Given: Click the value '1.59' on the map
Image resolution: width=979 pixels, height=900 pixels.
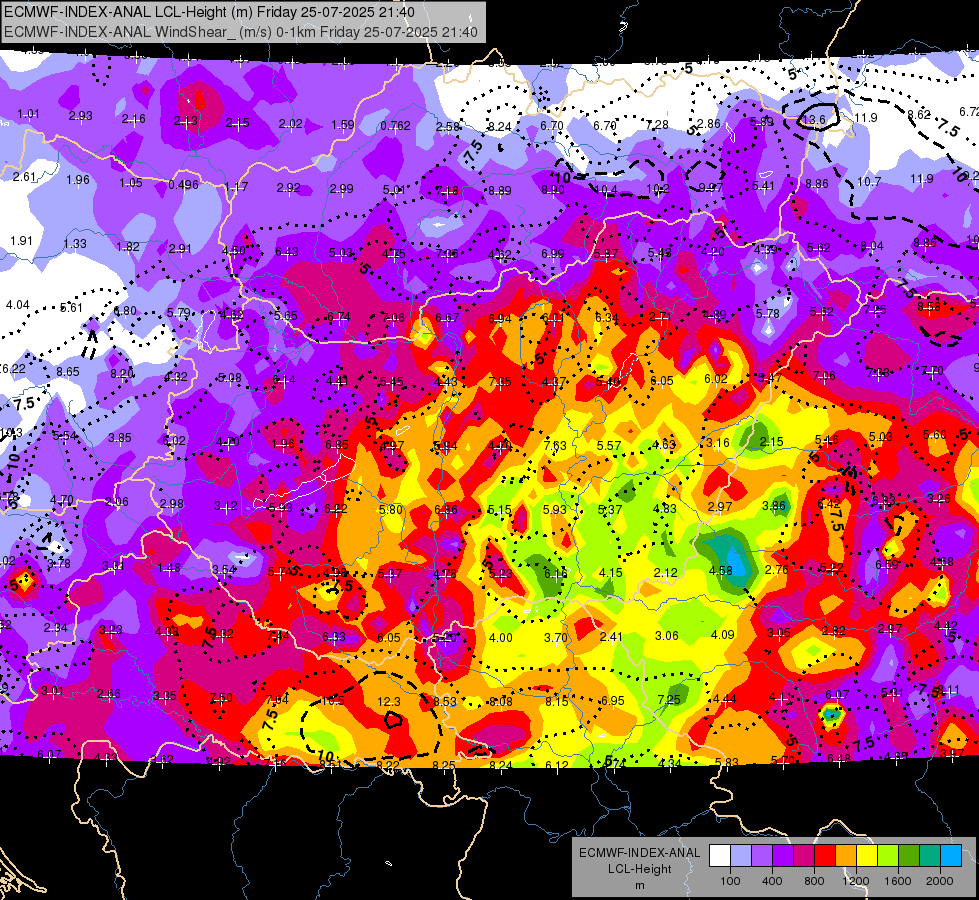Looking at the screenshot, I should [343, 125].
